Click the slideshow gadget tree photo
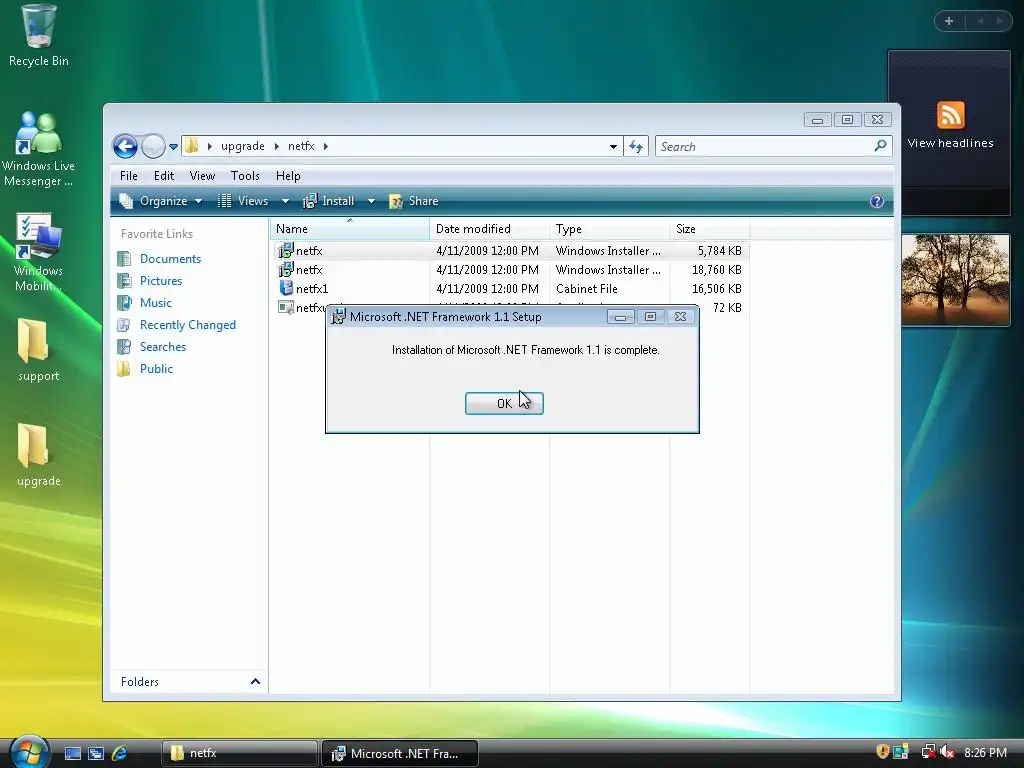 pyautogui.click(x=955, y=280)
